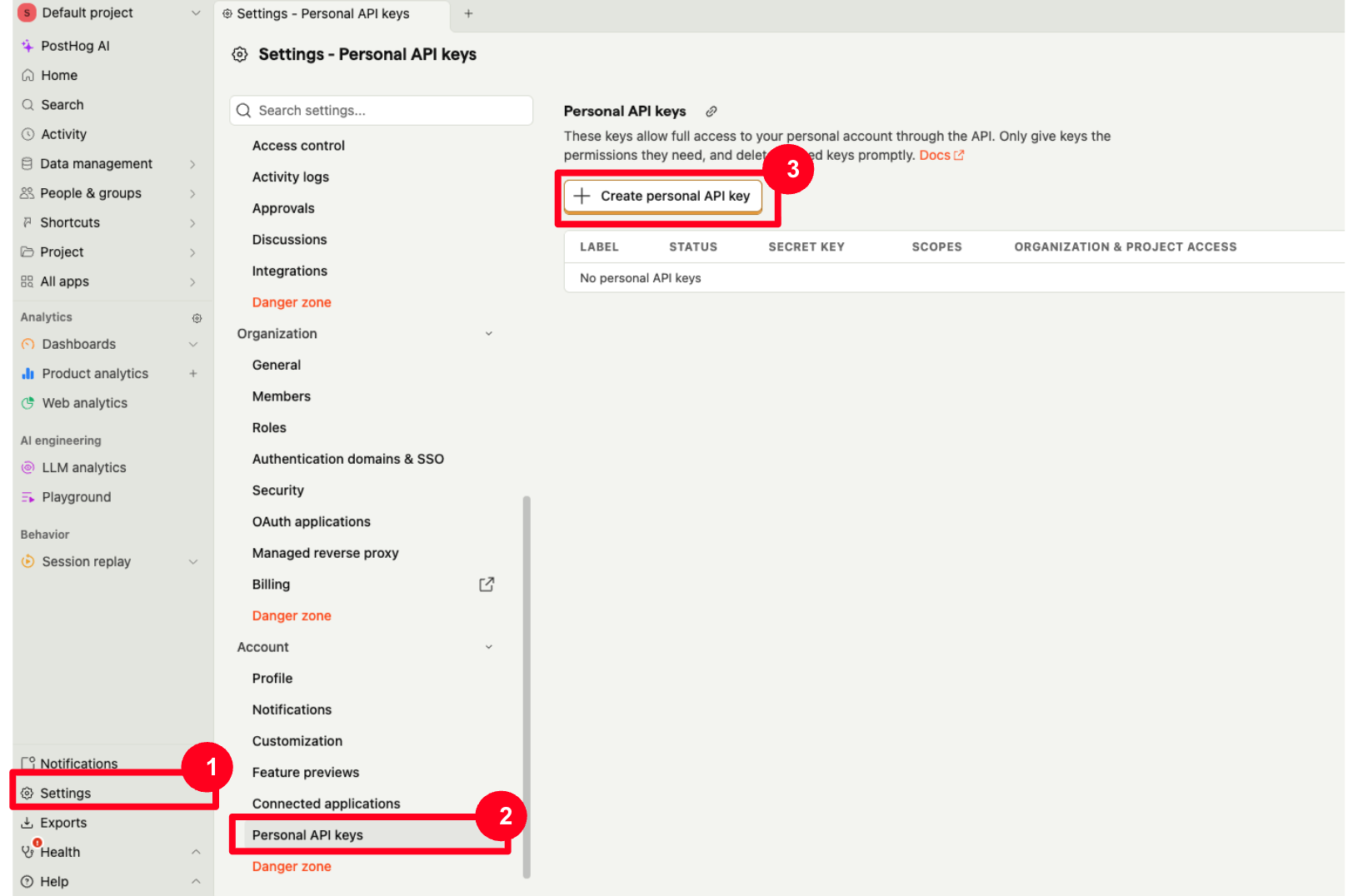
Task: Open LLM analytics
Action: (83, 467)
